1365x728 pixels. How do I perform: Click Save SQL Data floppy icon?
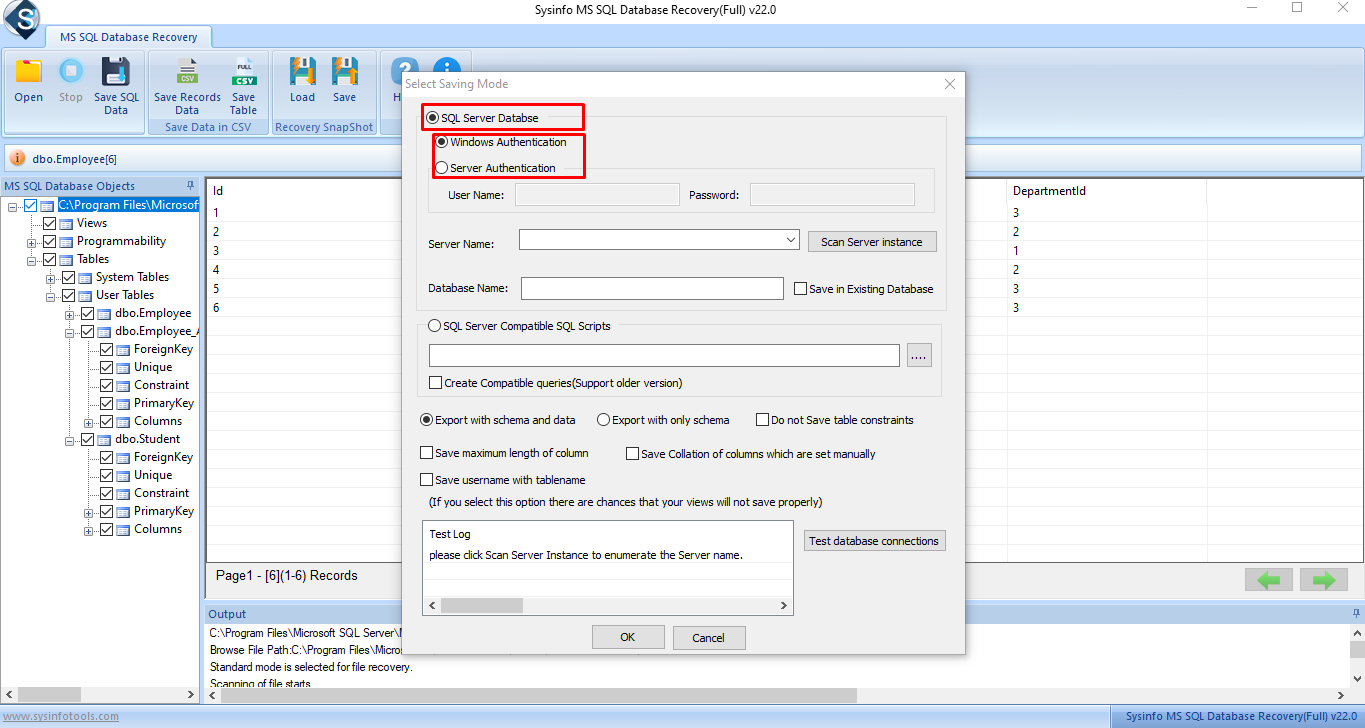click(116, 72)
